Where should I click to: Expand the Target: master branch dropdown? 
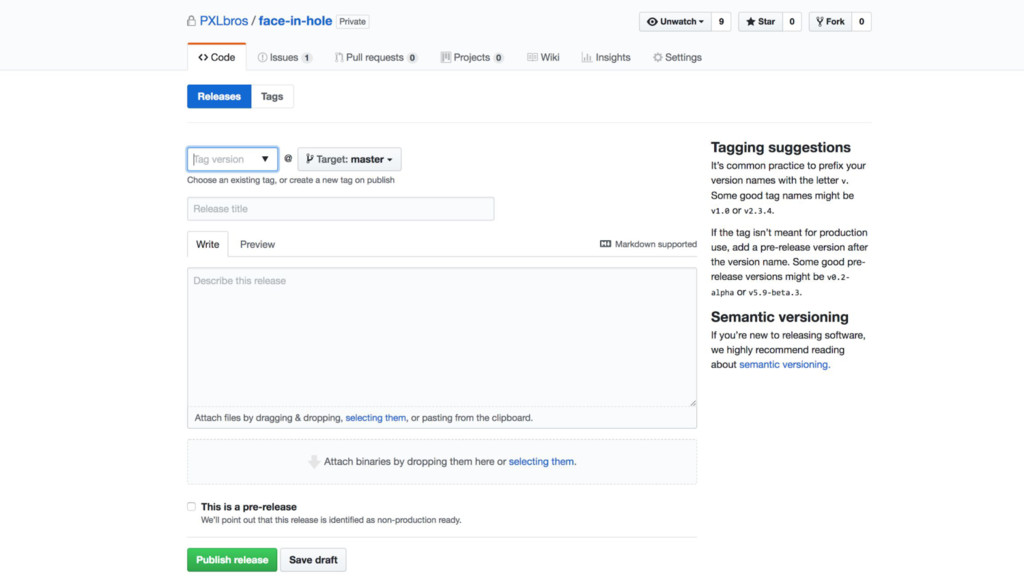pos(349,159)
